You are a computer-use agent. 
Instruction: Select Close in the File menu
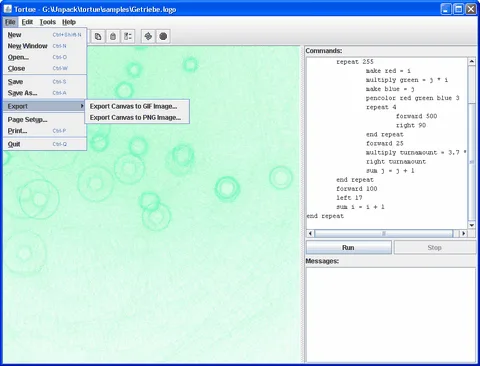45,68
